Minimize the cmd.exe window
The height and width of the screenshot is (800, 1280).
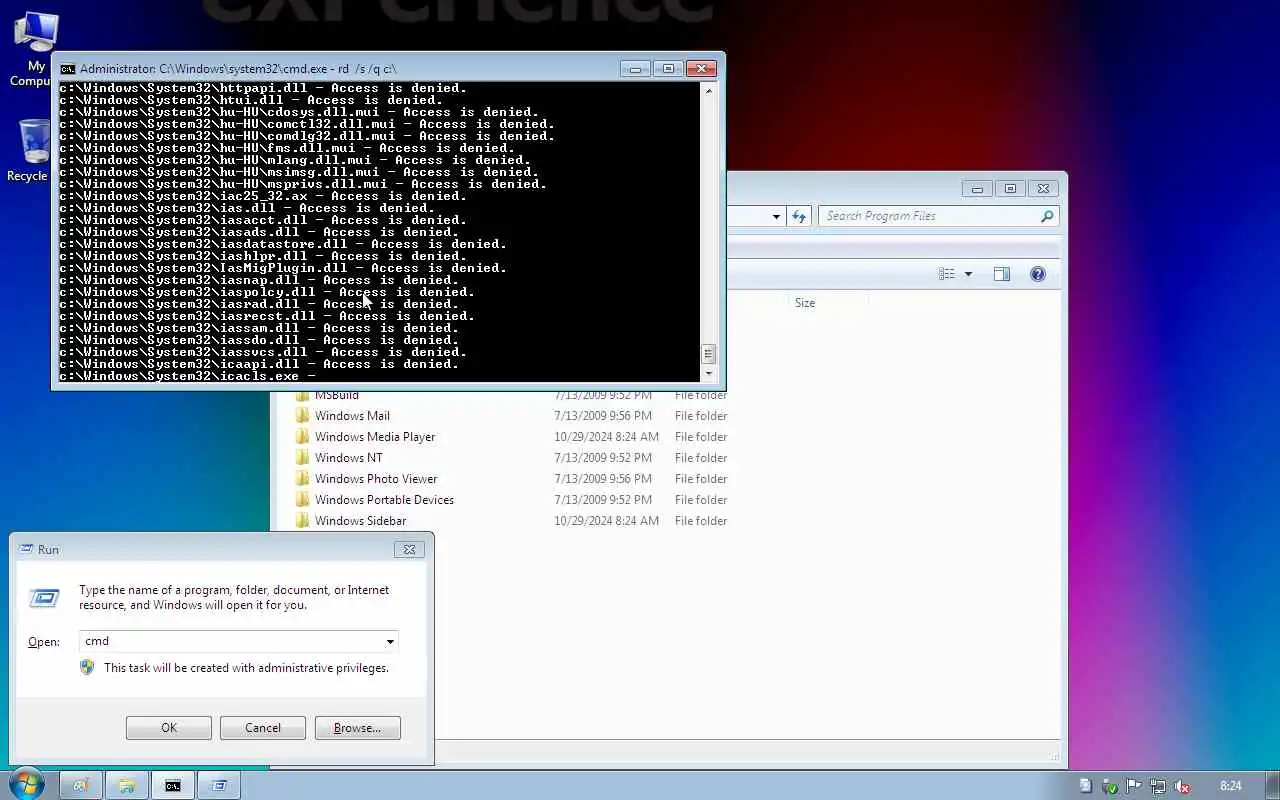pyautogui.click(x=635, y=68)
